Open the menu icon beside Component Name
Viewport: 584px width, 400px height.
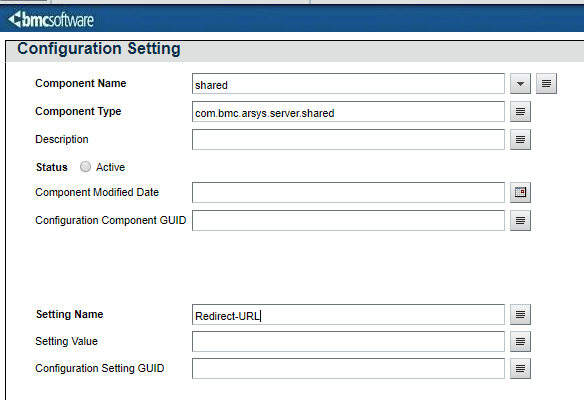pyautogui.click(x=546, y=83)
